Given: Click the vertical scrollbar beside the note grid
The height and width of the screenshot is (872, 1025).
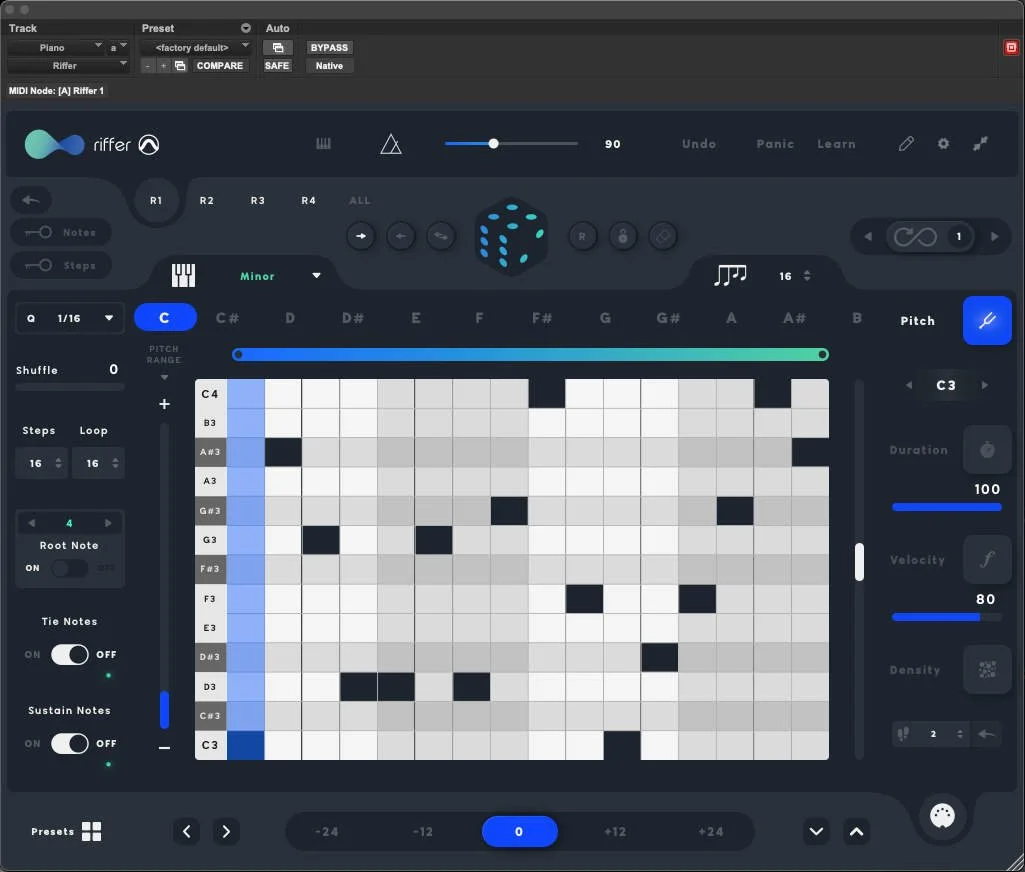Looking at the screenshot, I should 859,562.
